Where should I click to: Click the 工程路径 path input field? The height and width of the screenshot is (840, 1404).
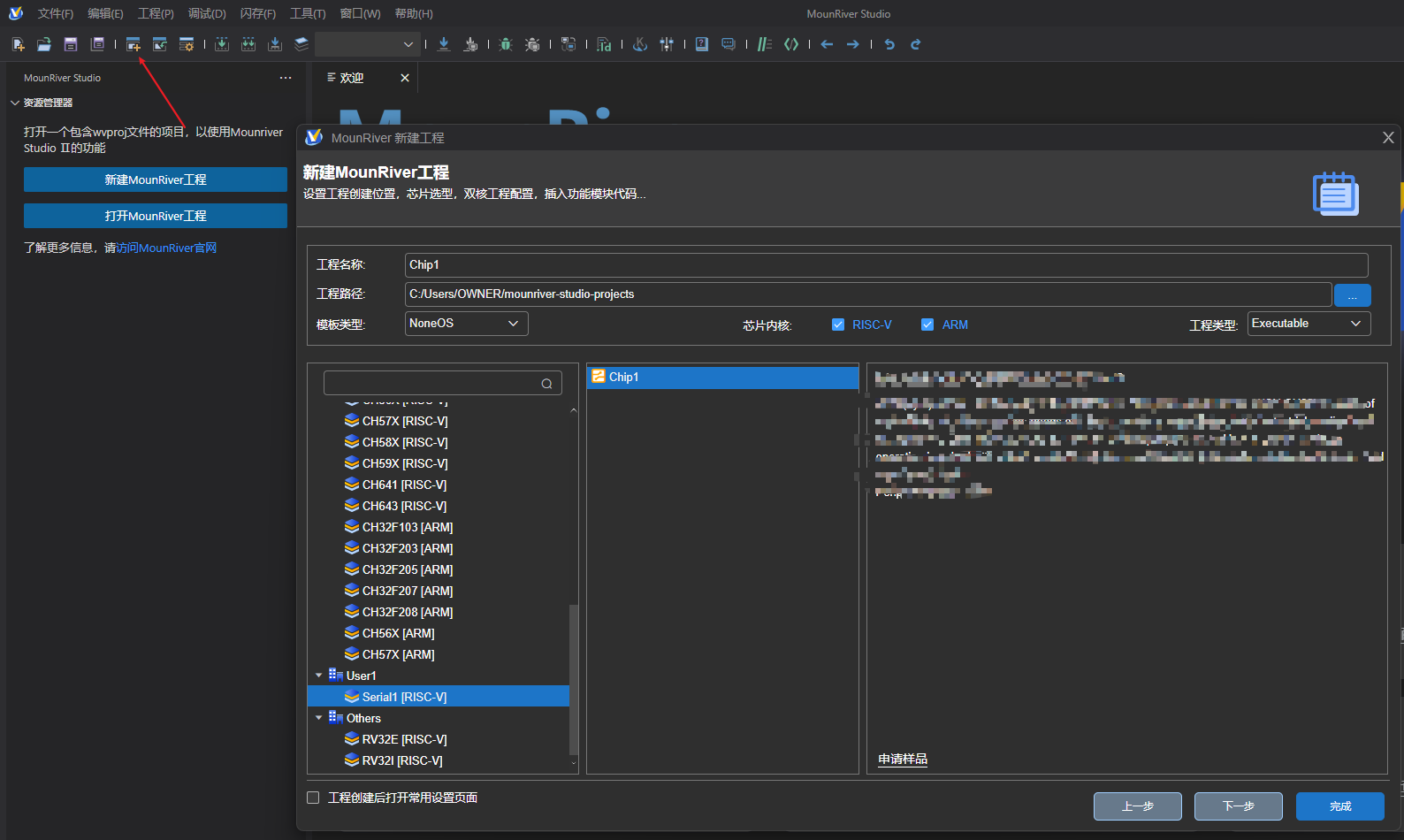[868, 294]
